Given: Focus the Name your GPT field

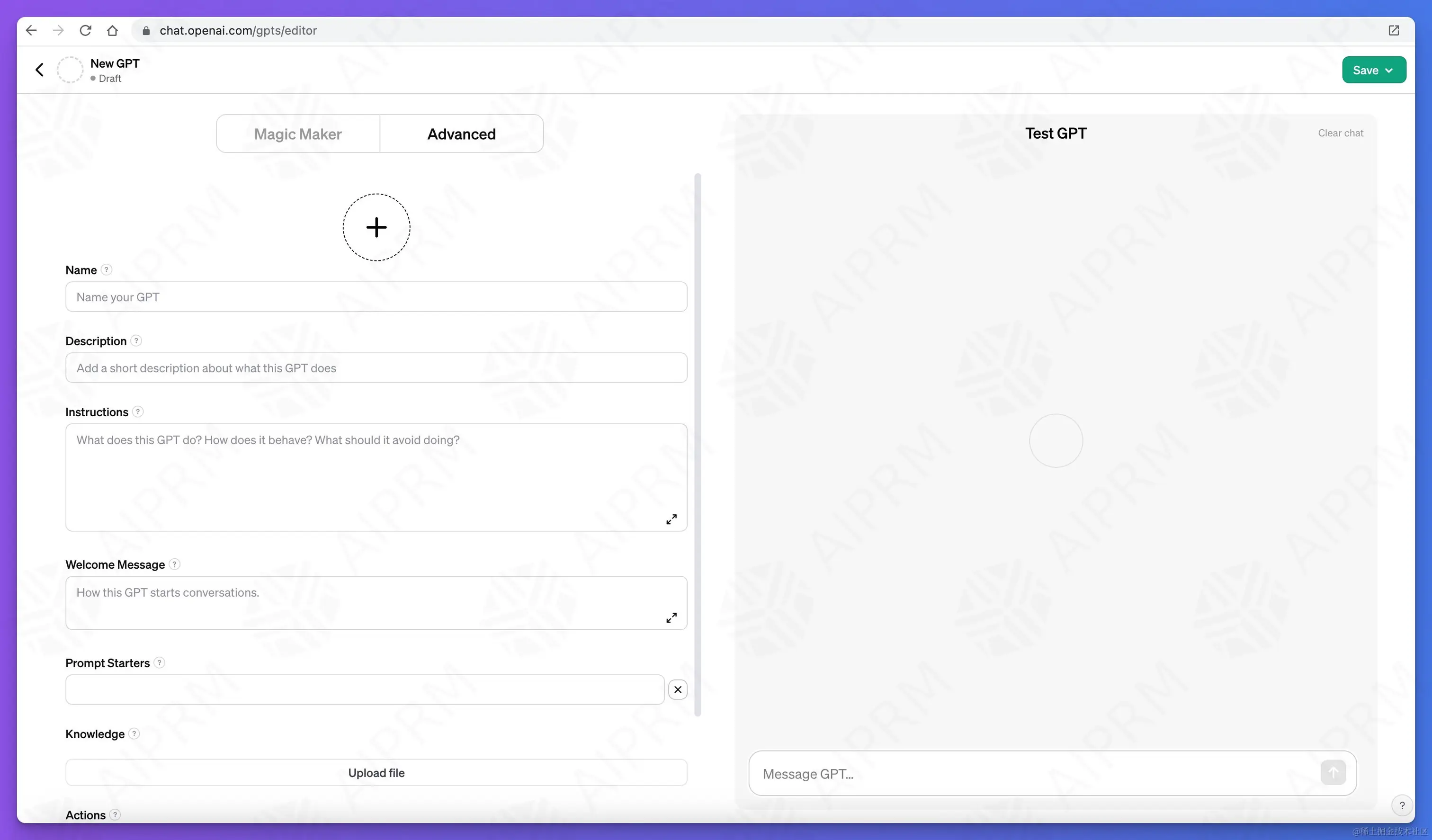Looking at the screenshot, I should 376,297.
